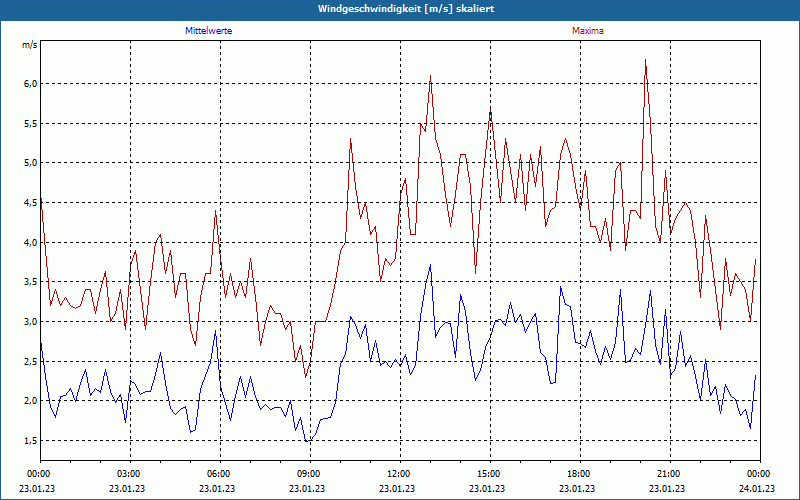Screen dimensions: 800x500
Task: Click the 3,5 y-axis value
Action: 31,282
